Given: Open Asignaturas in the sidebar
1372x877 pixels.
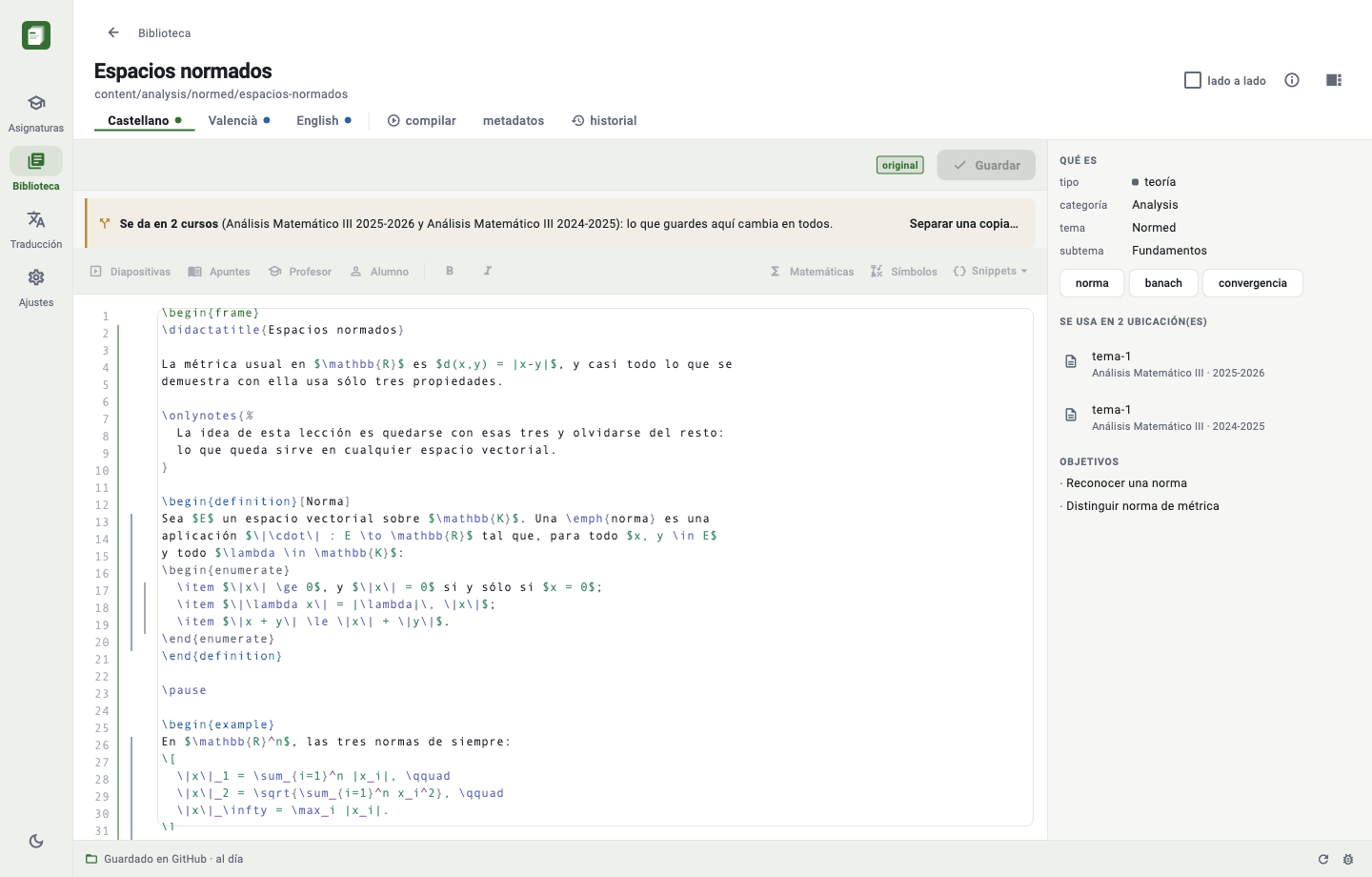Looking at the screenshot, I should pos(36,112).
